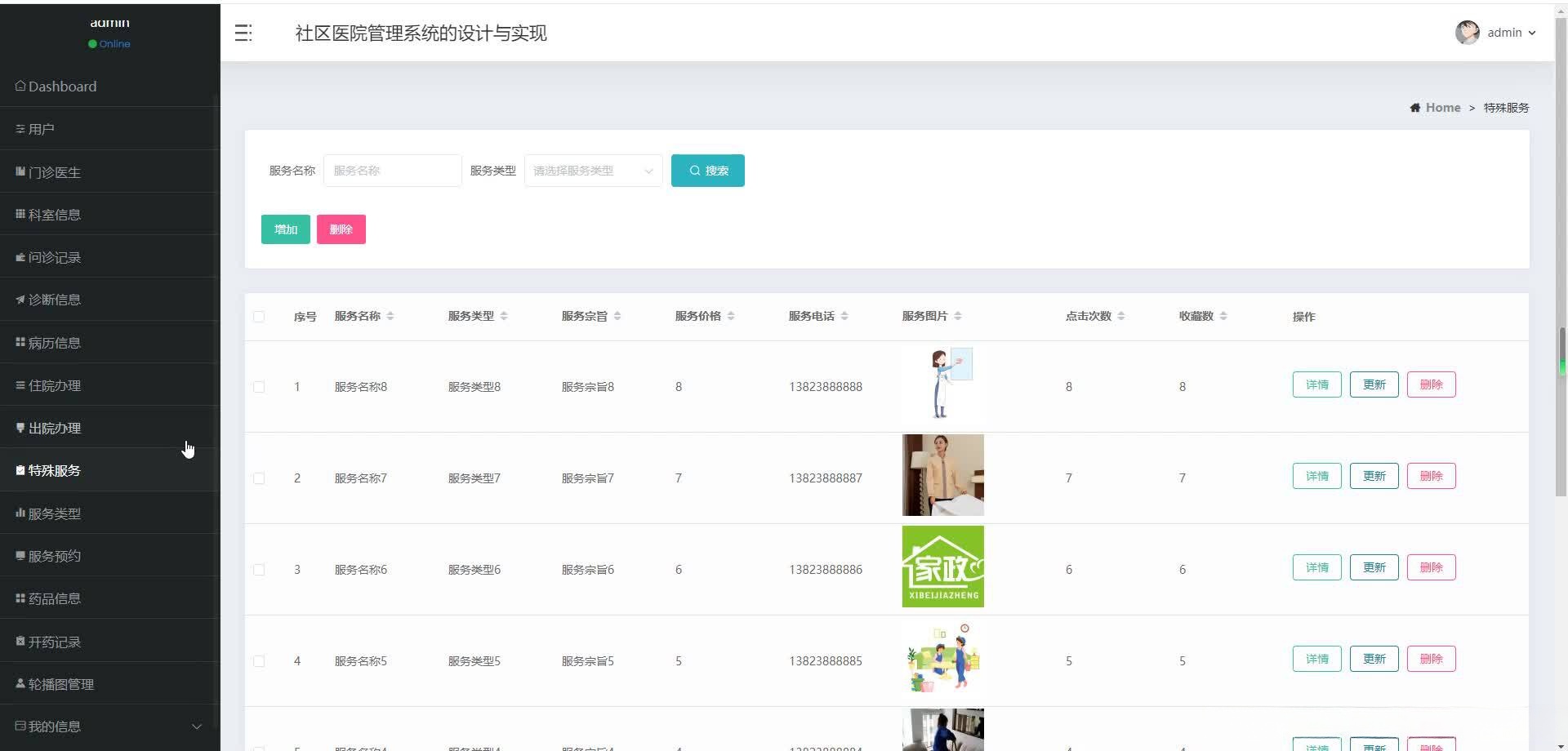Sort by 服务名称 column arrows

coord(390,317)
